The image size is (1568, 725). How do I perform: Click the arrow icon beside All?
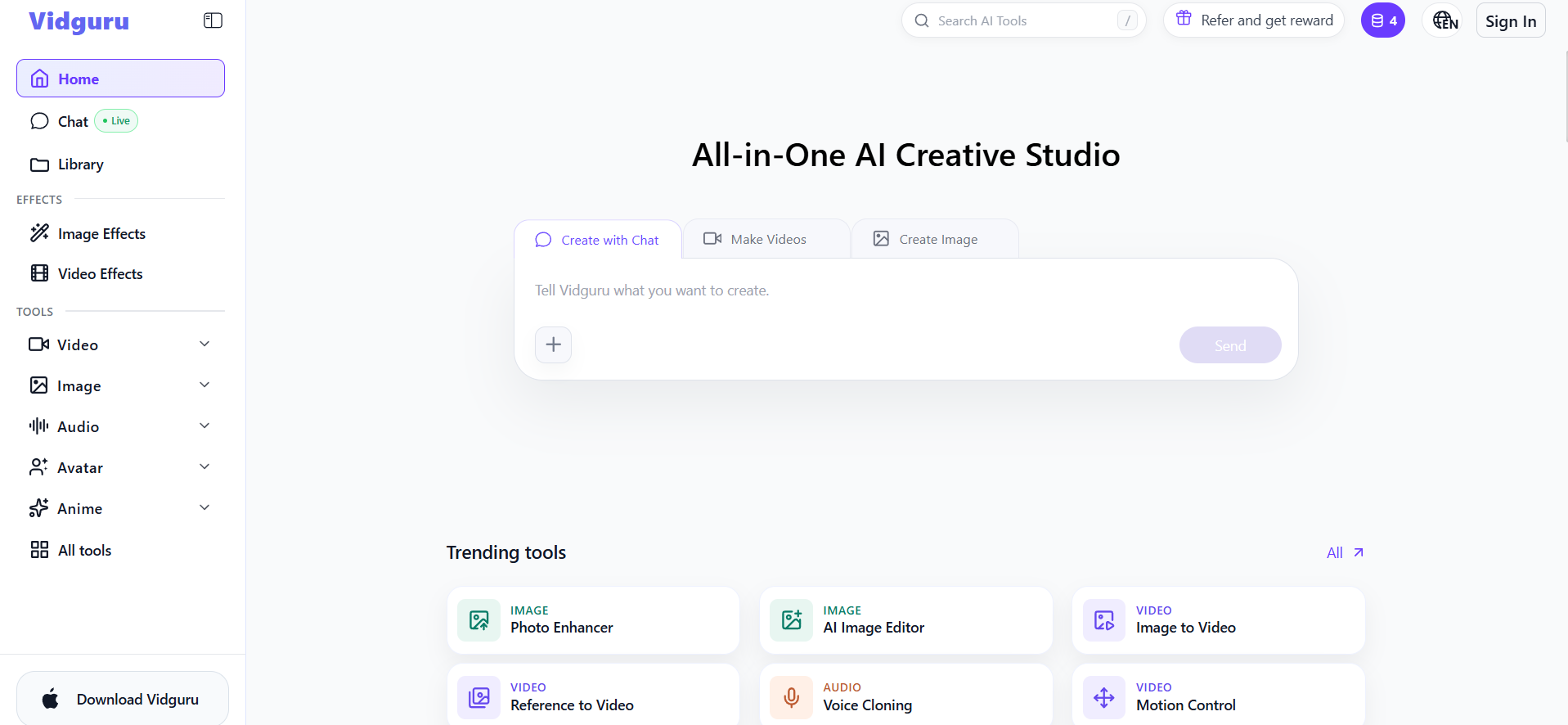click(x=1359, y=553)
